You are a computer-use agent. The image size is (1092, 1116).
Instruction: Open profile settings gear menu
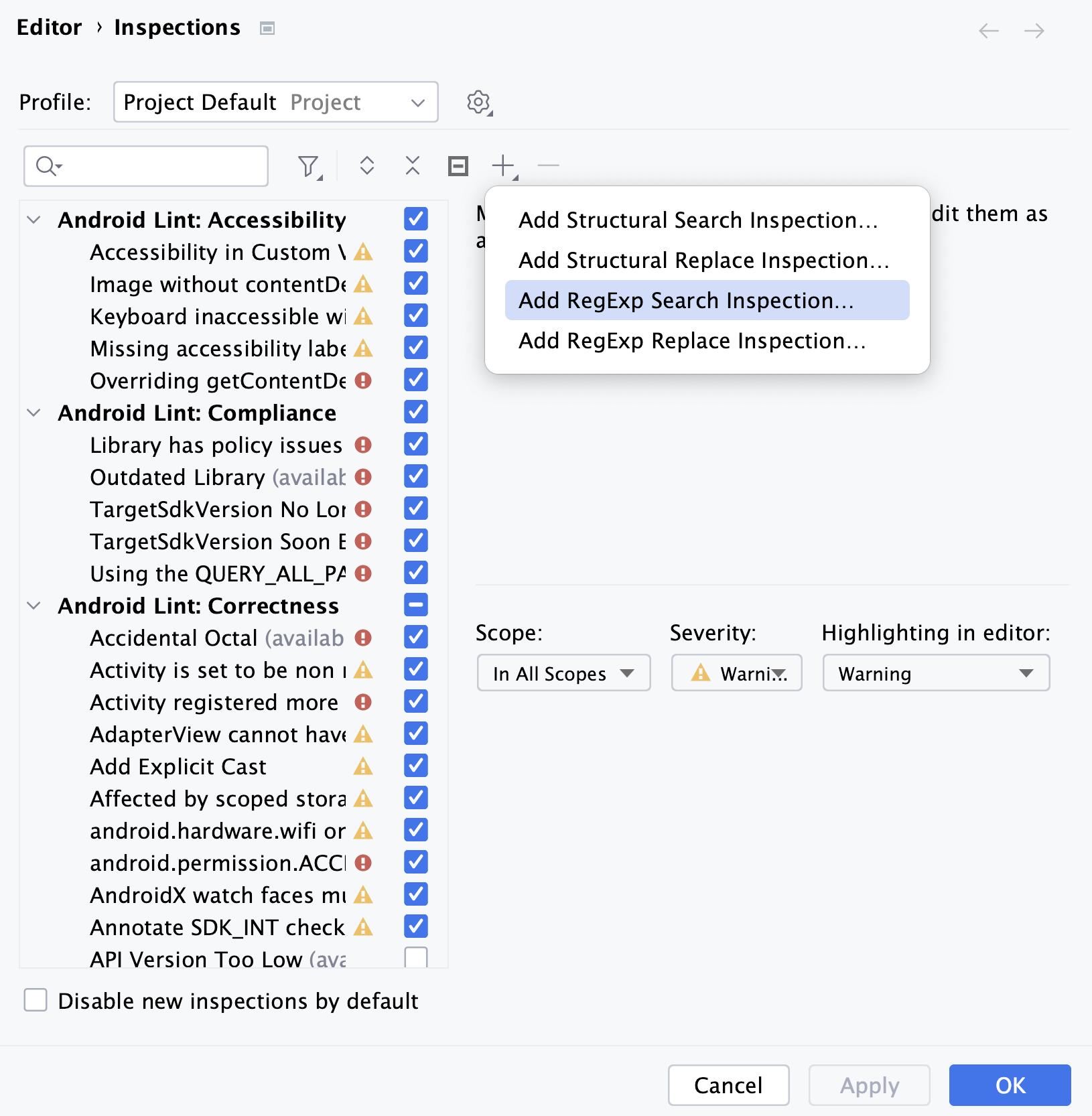click(x=478, y=102)
